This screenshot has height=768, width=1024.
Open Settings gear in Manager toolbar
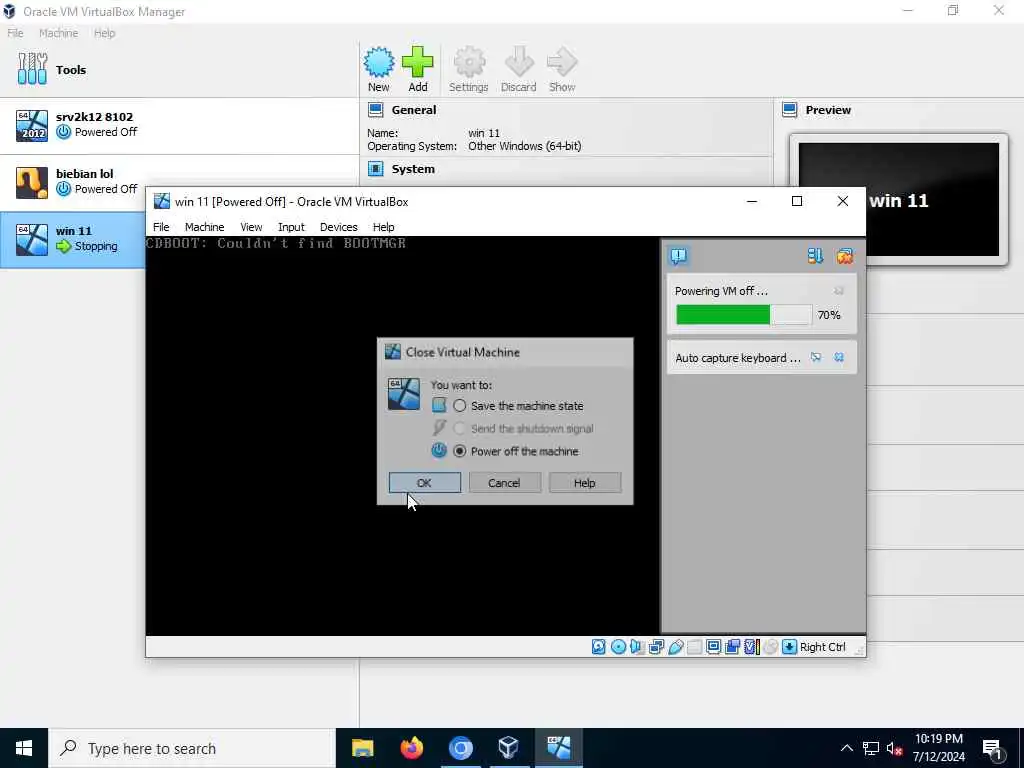[469, 69]
